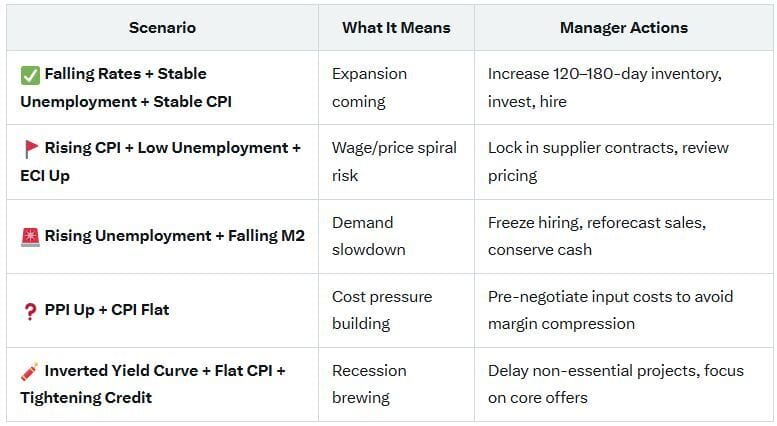Image resolution: width=777 pixels, height=426 pixels.
Task: Click the firecracker emoji icon
Action: coord(30,372)
